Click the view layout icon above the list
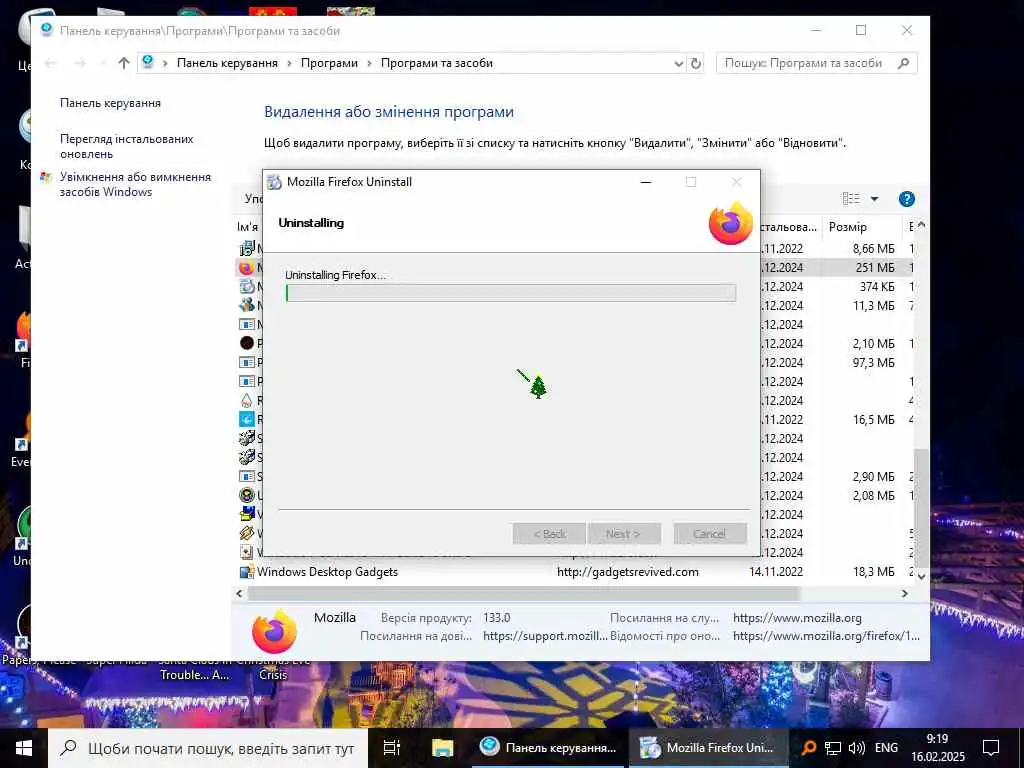 (851, 199)
